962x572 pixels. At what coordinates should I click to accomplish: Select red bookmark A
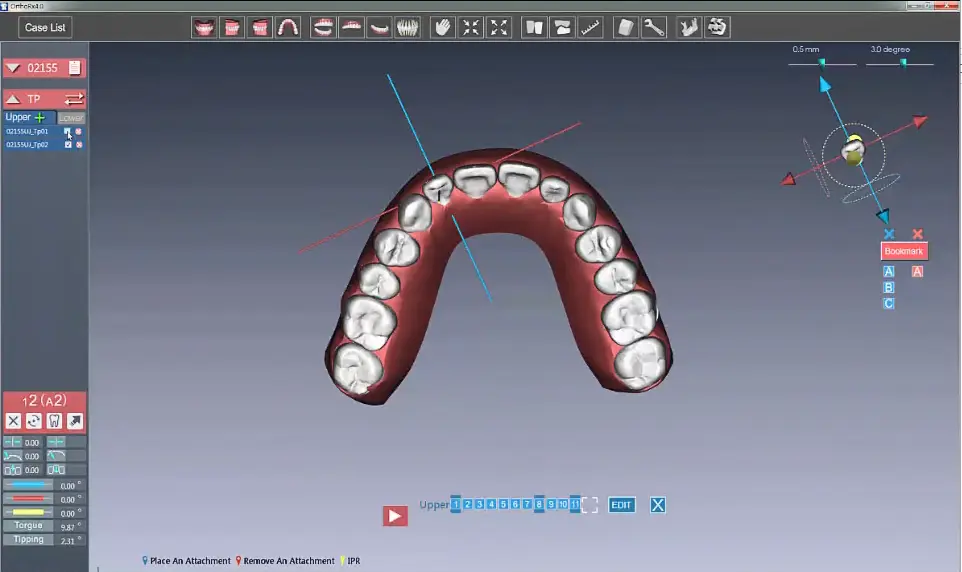pos(917,271)
